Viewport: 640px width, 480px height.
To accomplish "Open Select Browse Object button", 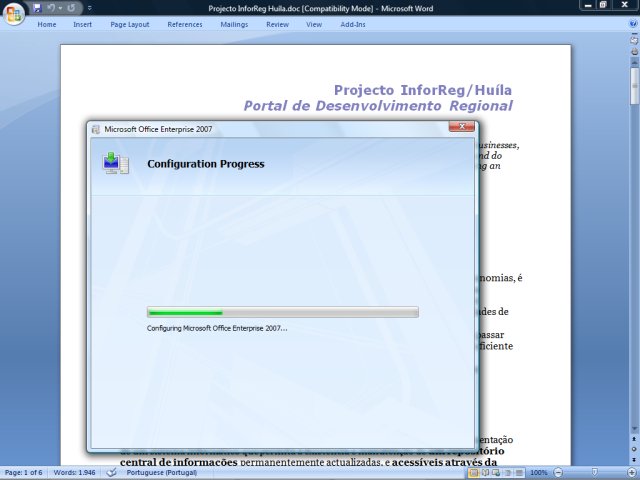I will pos(634,449).
